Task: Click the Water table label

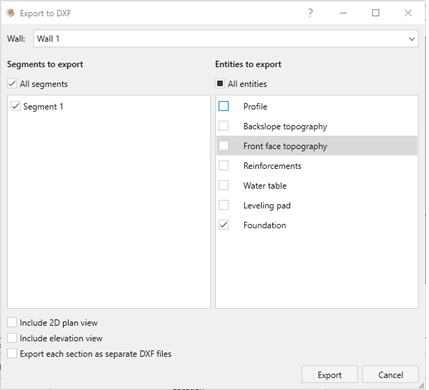Action: point(265,186)
